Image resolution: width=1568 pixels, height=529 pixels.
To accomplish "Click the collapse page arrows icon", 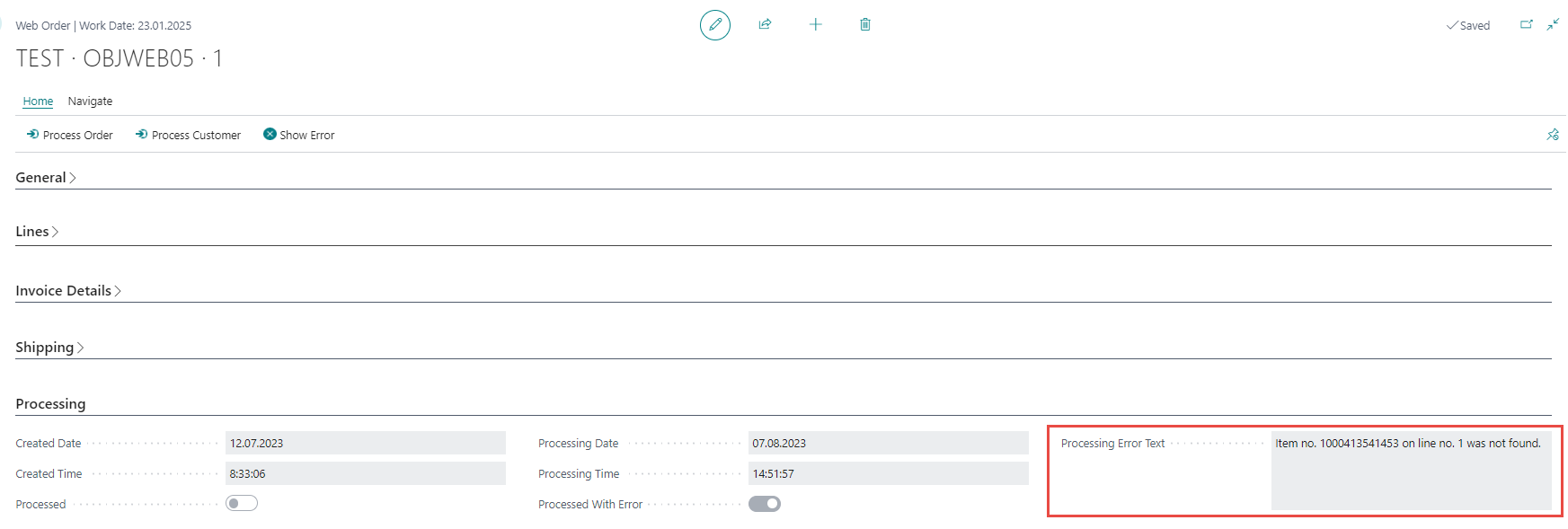I will click(x=1553, y=24).
